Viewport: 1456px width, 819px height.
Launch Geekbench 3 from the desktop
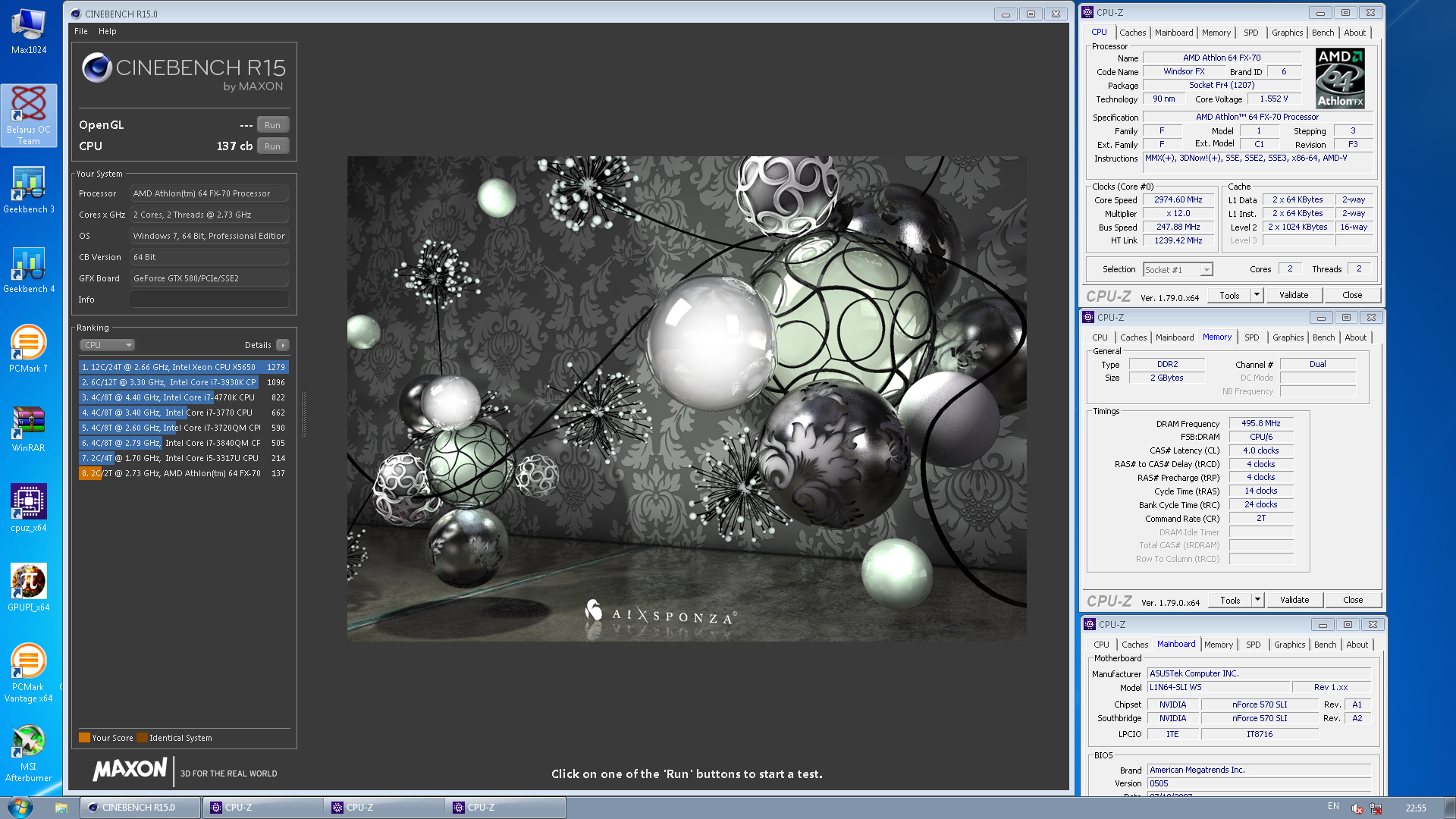pos(29,190)
